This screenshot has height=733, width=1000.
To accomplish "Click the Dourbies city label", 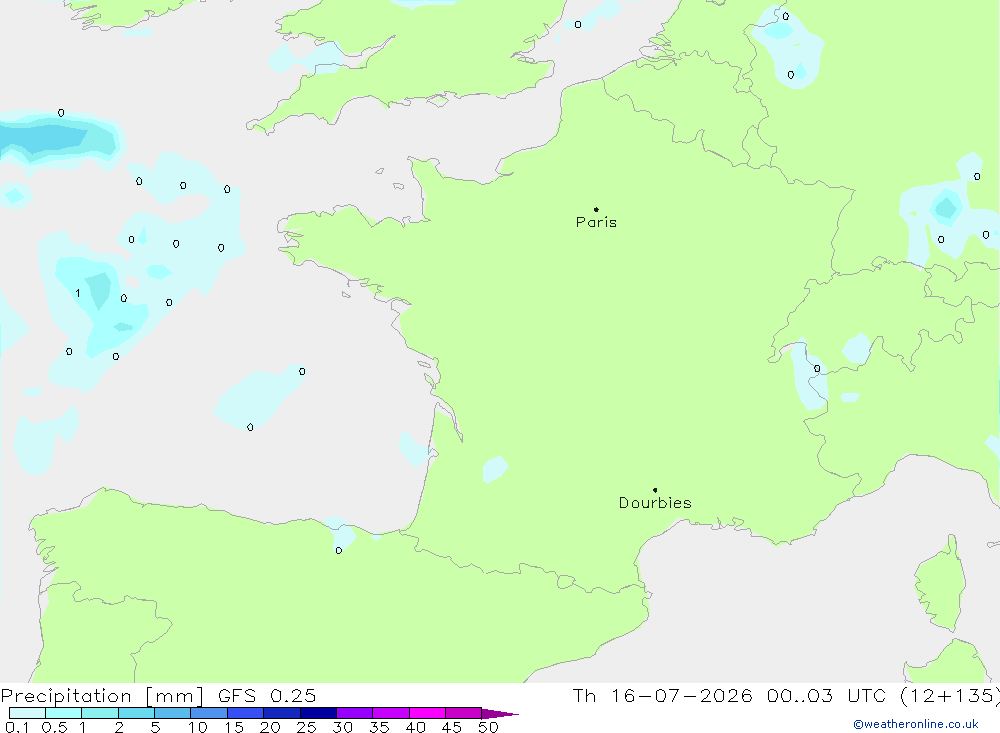I will pos(655,503).
